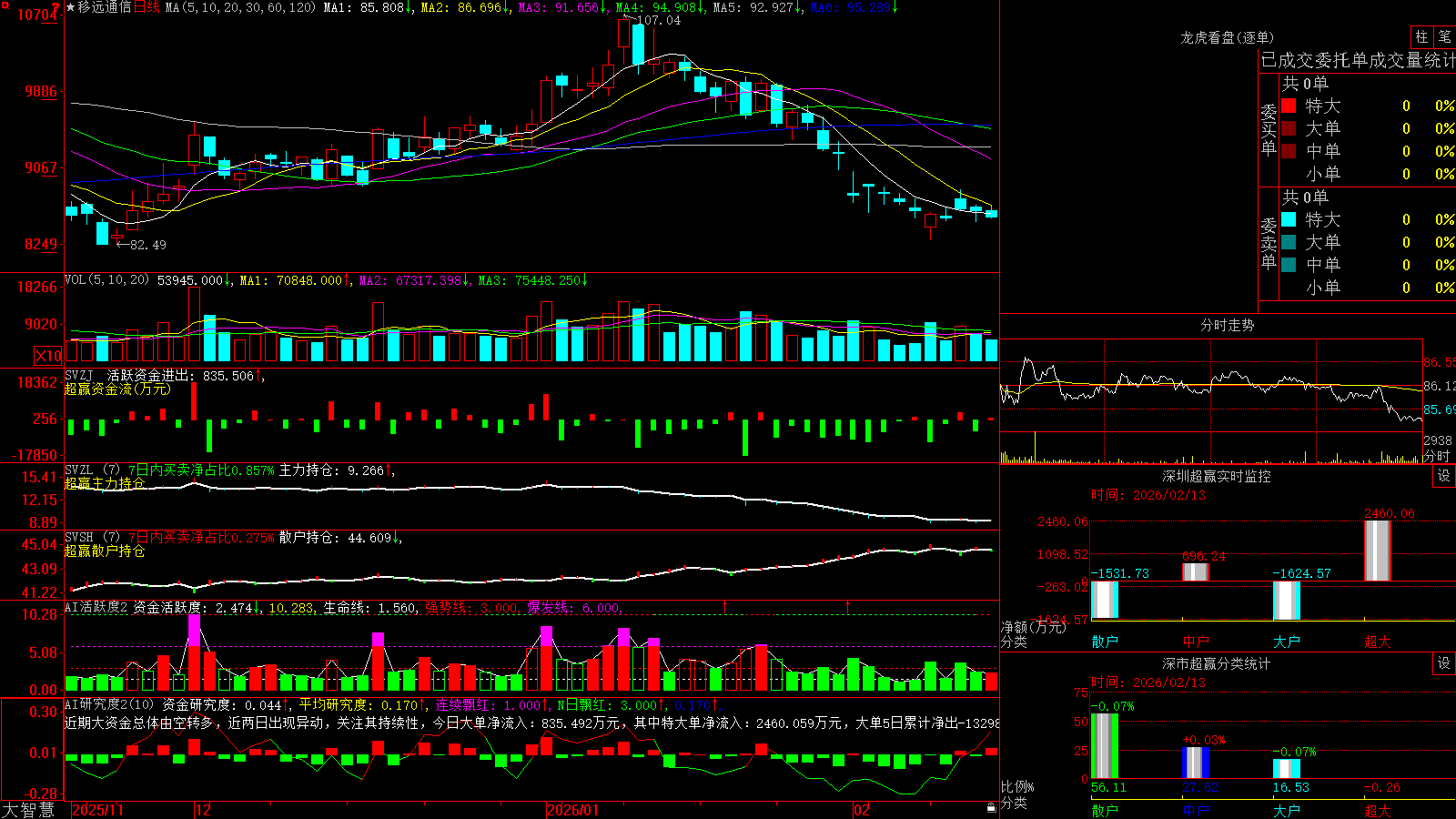Click the MA1: 85.808 value in main chart header
This screenshot has width=1456, height=819.
[x=368, y=7]
